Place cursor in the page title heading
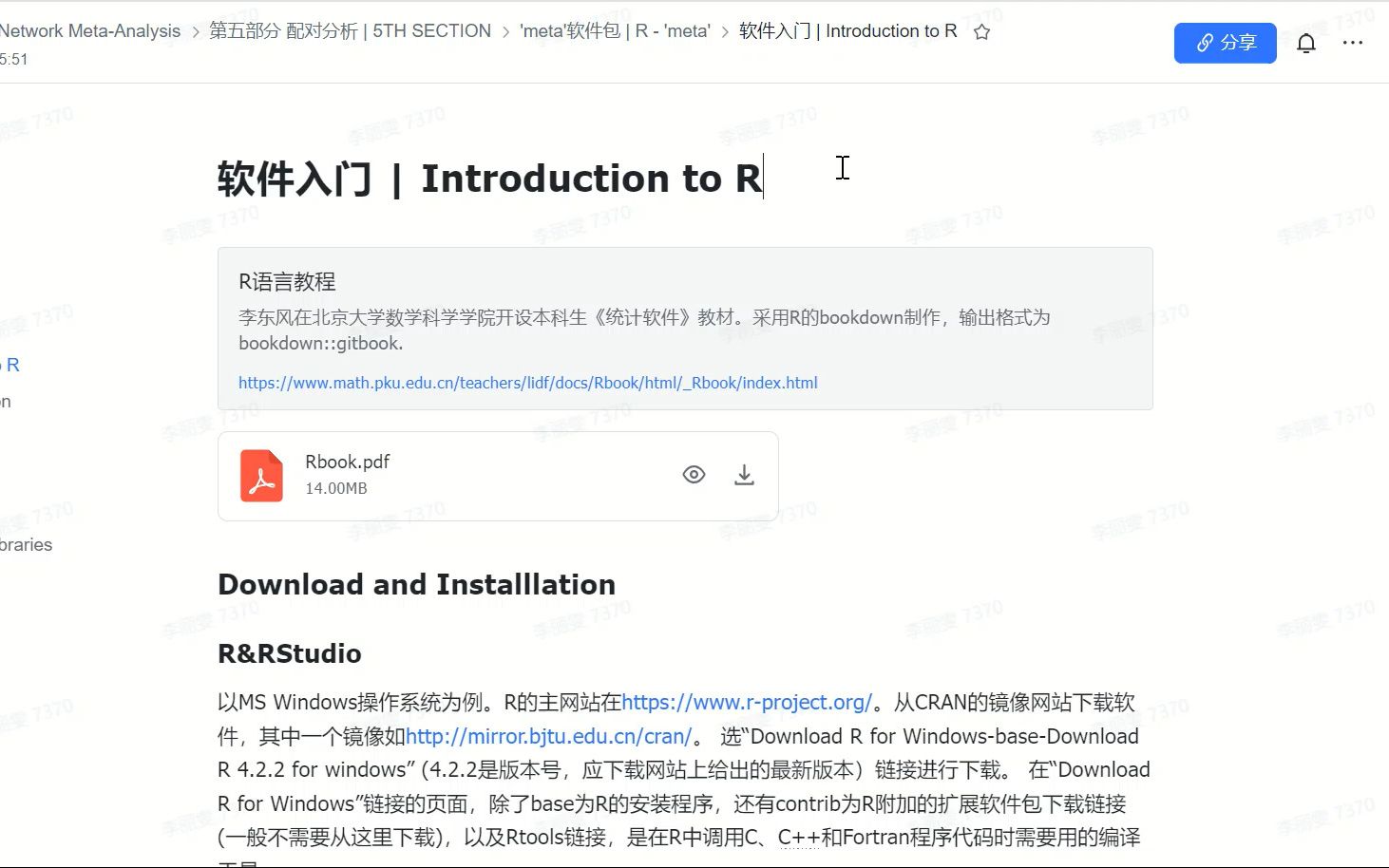The image size is (1389, 868). 489,179
